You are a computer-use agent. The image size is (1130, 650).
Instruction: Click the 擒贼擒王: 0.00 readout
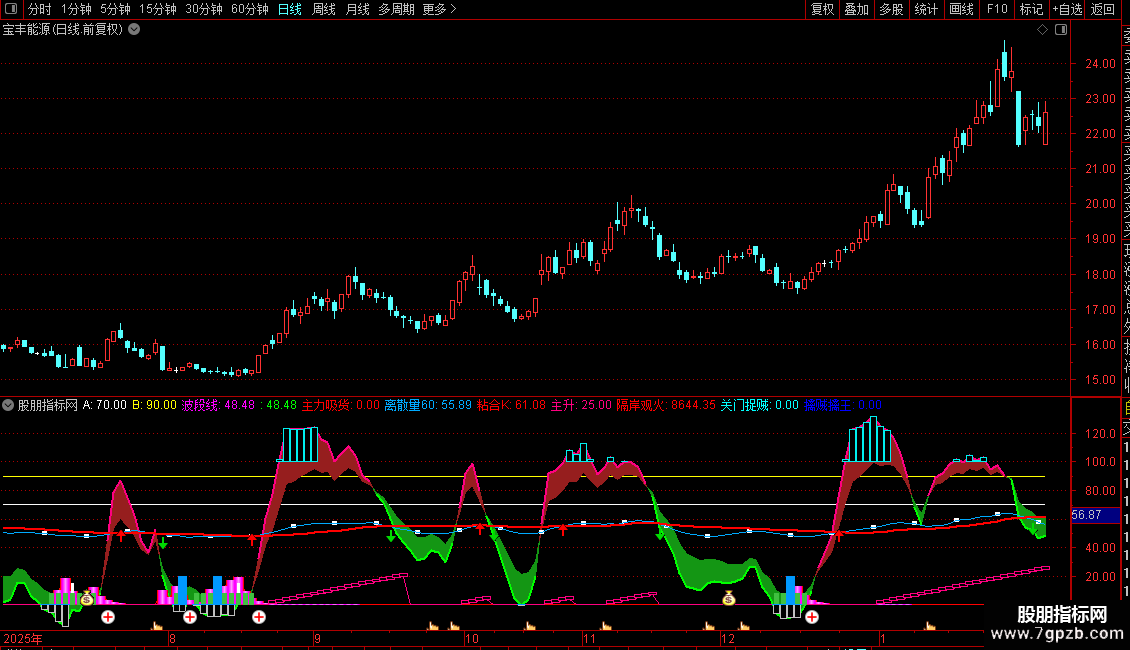tap(842, 405)
